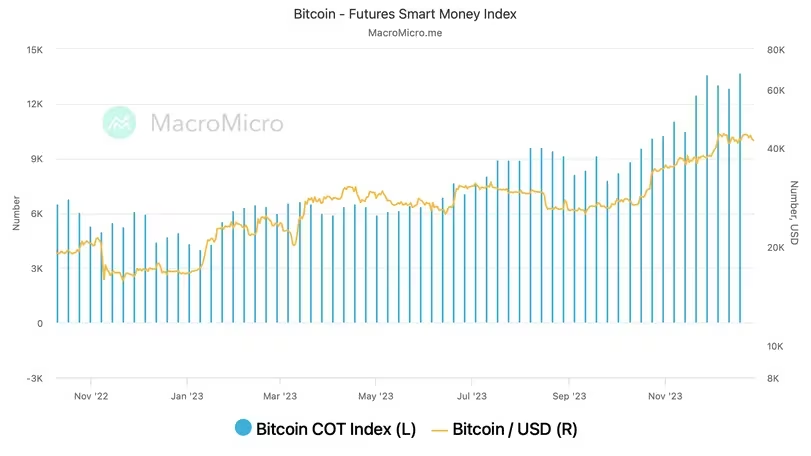Open the MacroMicro.me source link

tap(405, 33)
